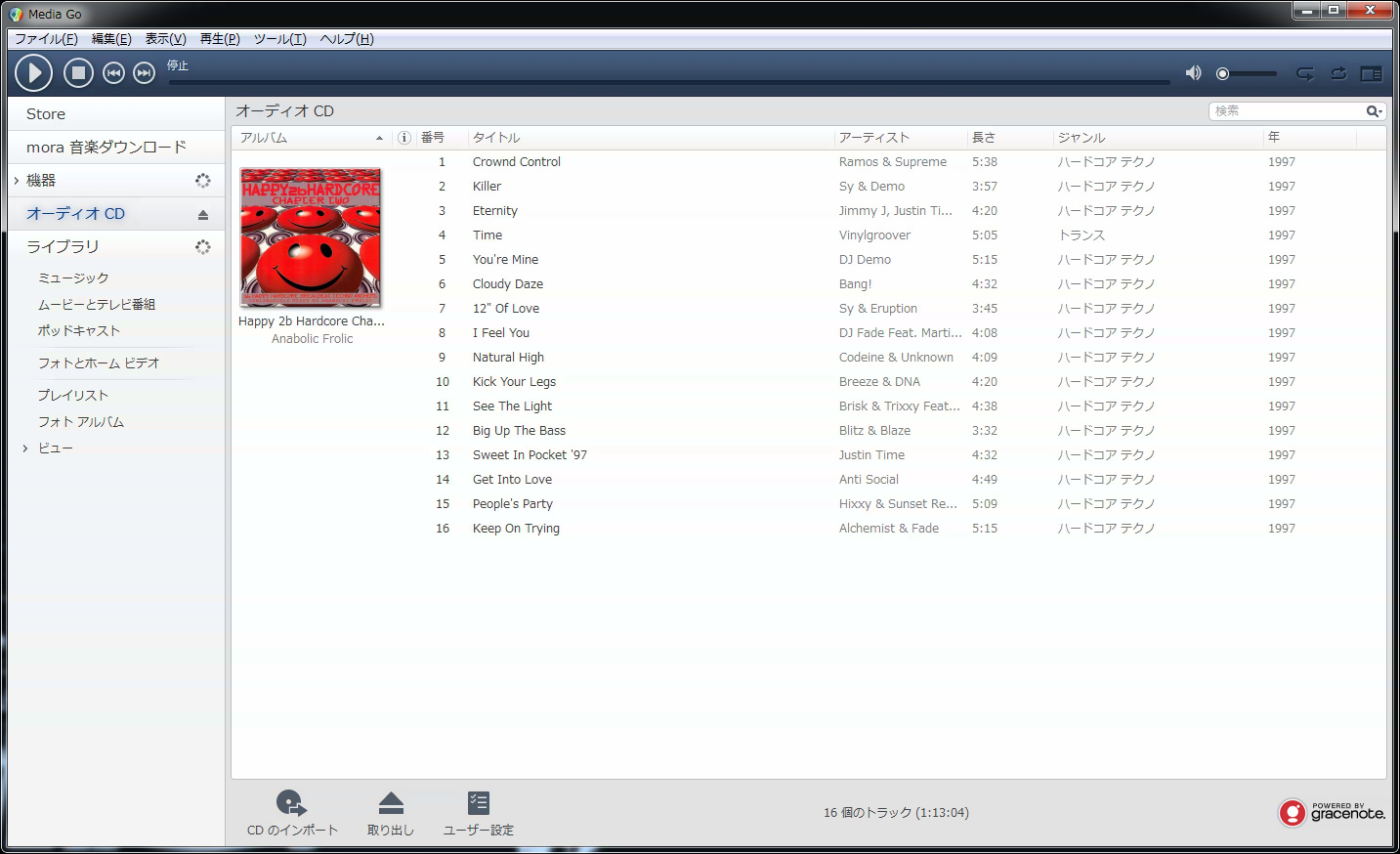
Task: Click the volume slider knob
Action: (1222, 73)
